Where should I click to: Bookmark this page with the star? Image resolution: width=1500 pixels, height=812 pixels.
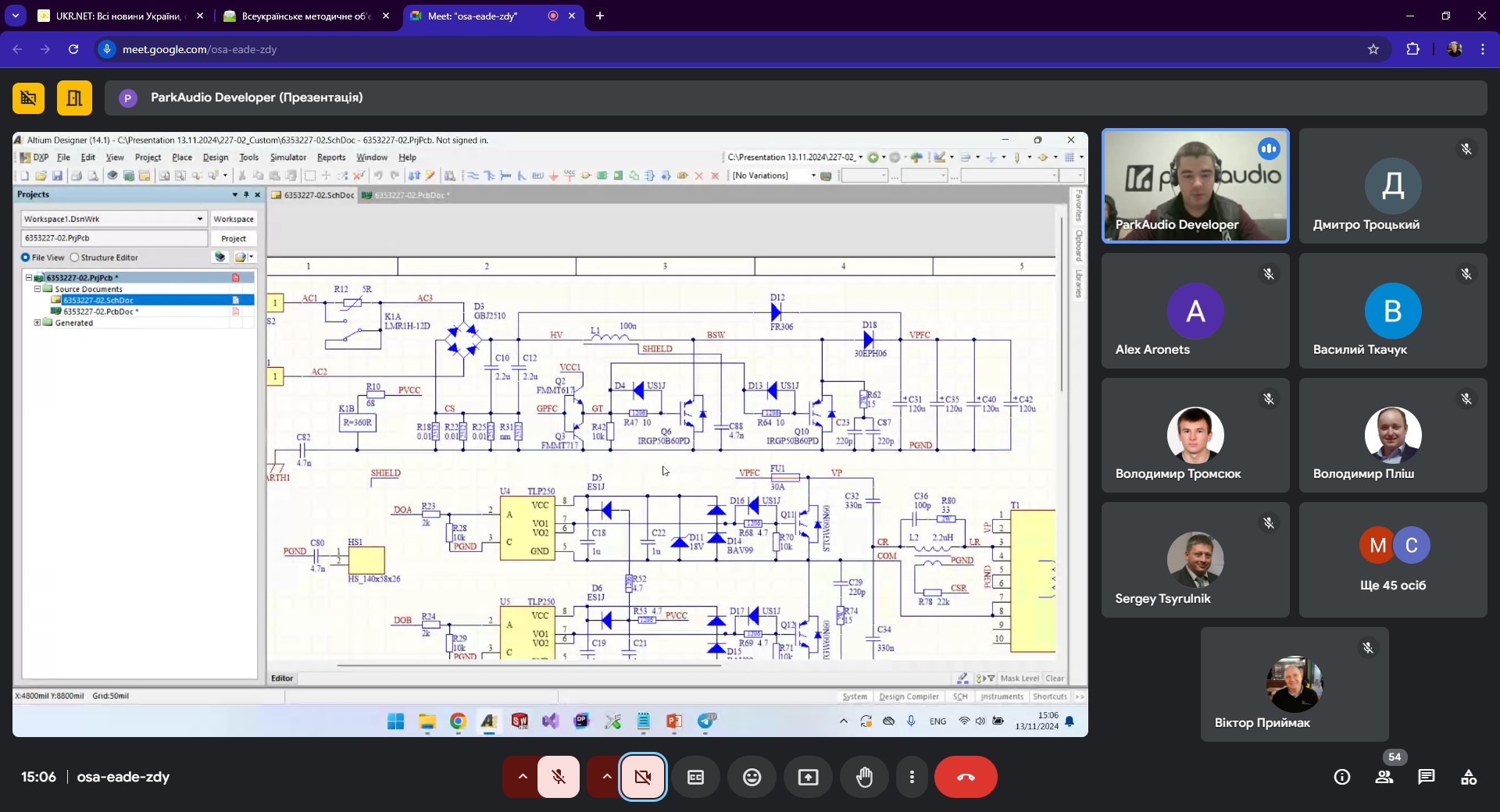1373,49
